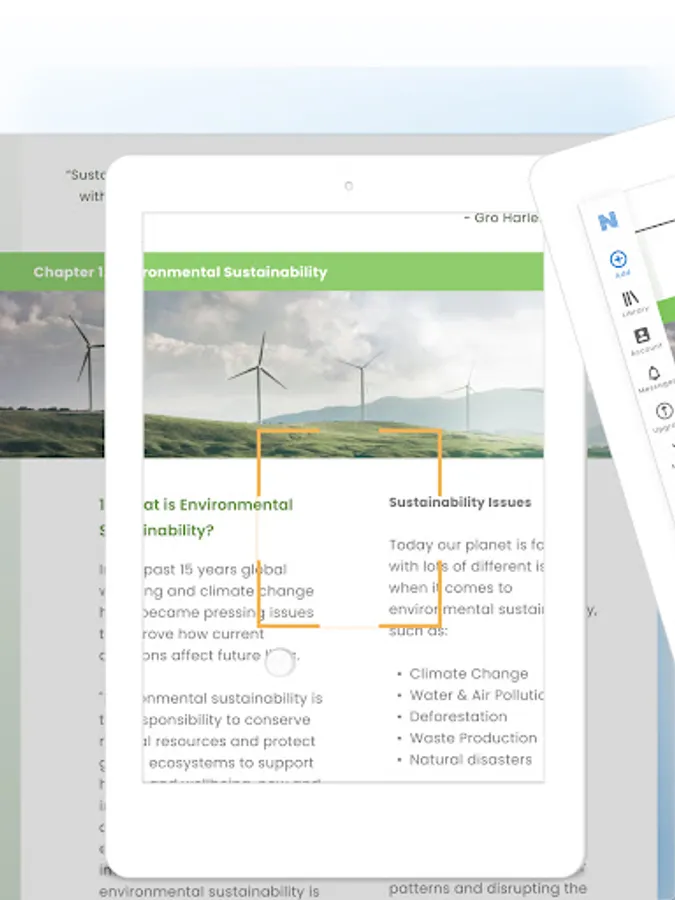Click the green Environmental Sustainability chapter banner

(x=343, y=271)
